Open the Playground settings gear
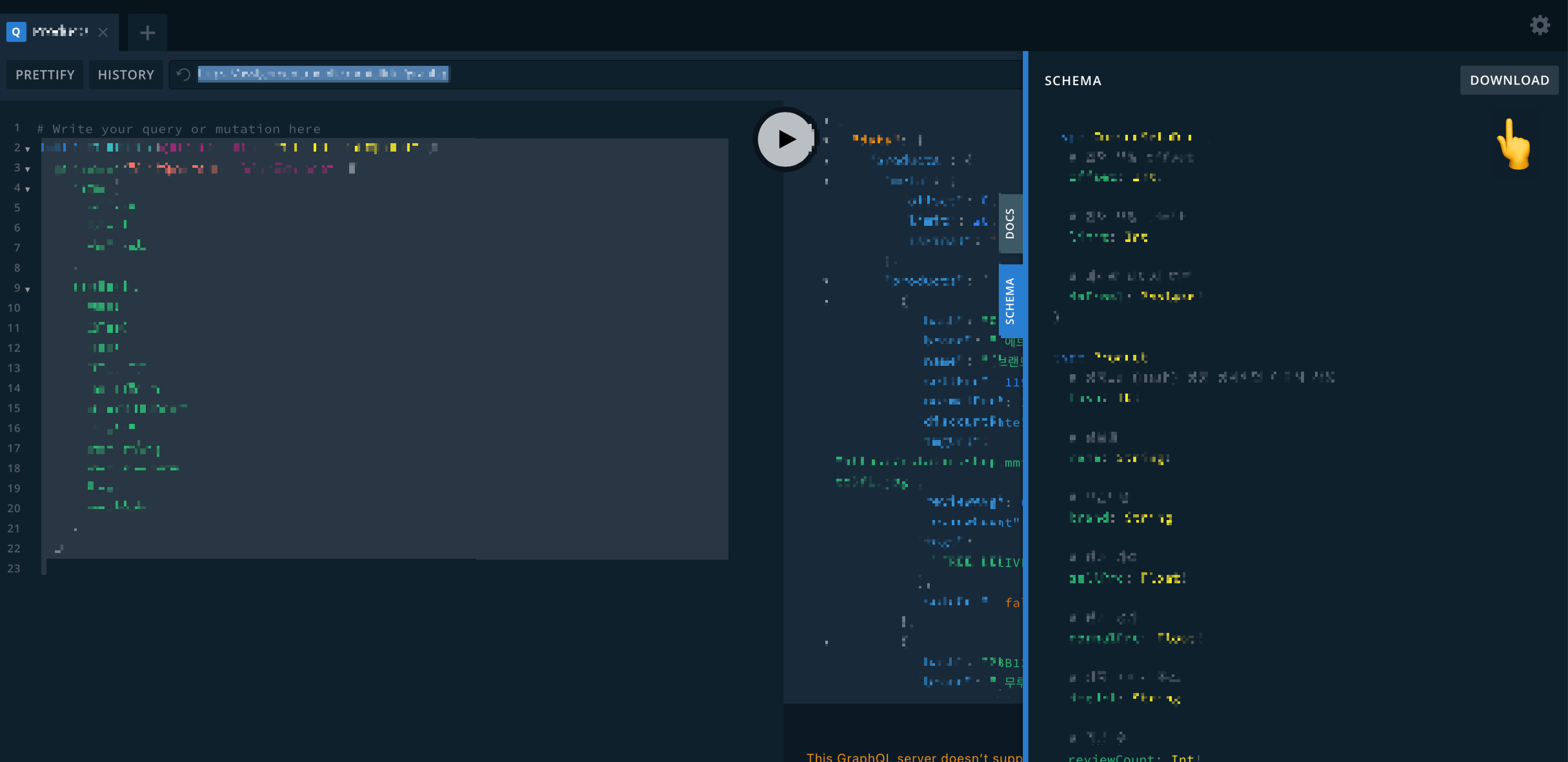 [x=1539, y=25]
